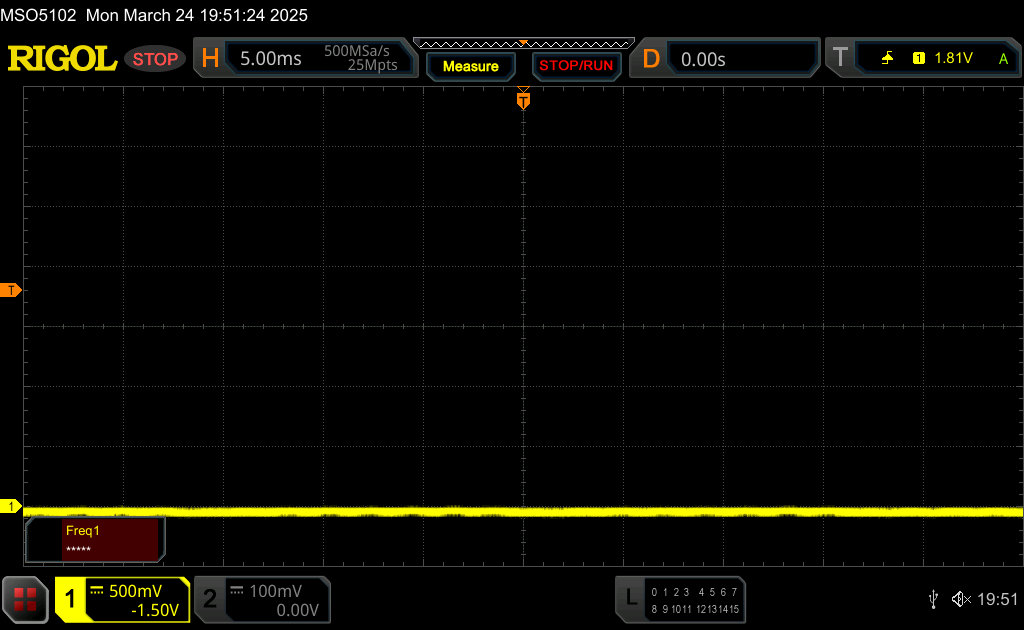
Task: Click the 25Mpts memory depth readout
Action: point(372,65)
